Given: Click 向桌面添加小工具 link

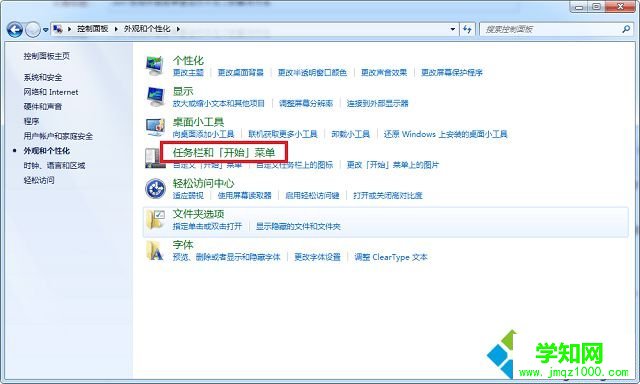Looking at the screenshot, I should pos(203,134).
